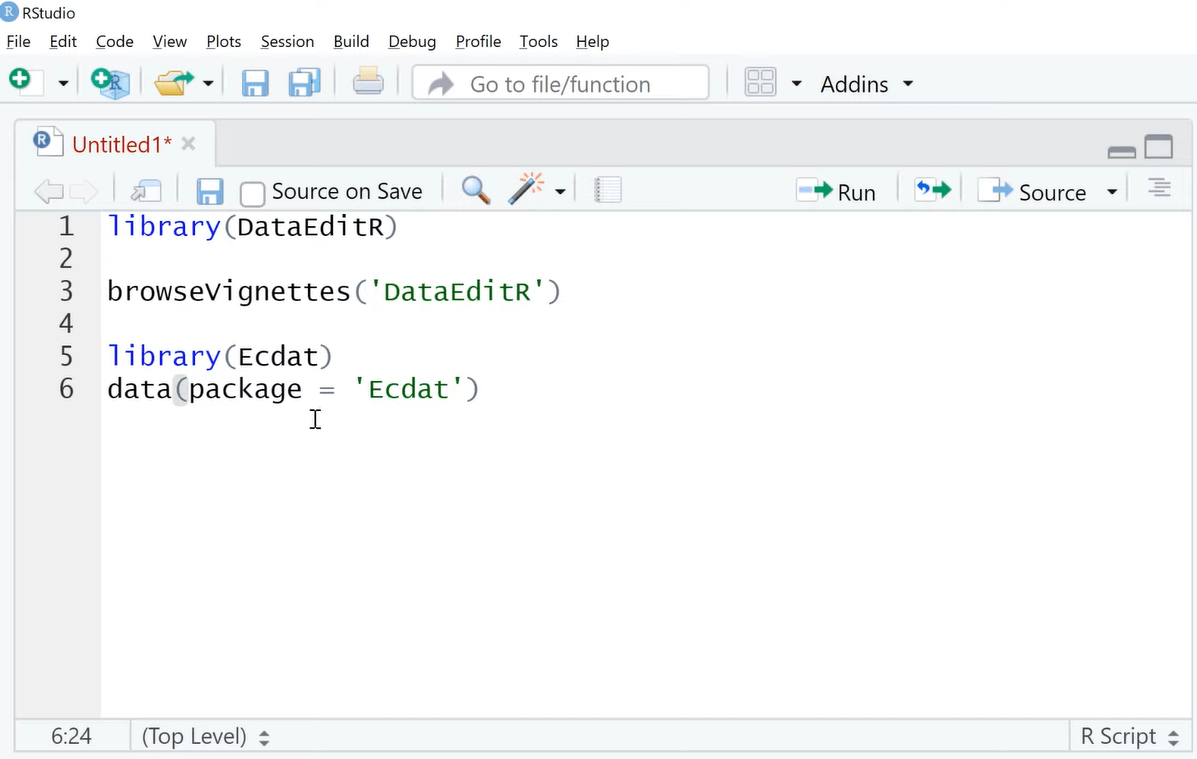Open Find/Replace magnifier icon
1197x759 pixels.
pos(476,190)
